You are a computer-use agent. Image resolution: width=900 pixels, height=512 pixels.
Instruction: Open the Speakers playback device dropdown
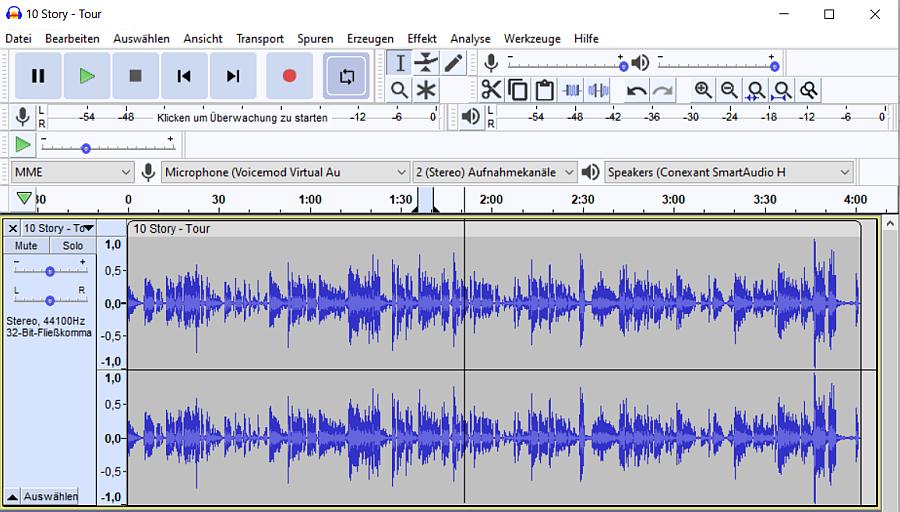728,172
